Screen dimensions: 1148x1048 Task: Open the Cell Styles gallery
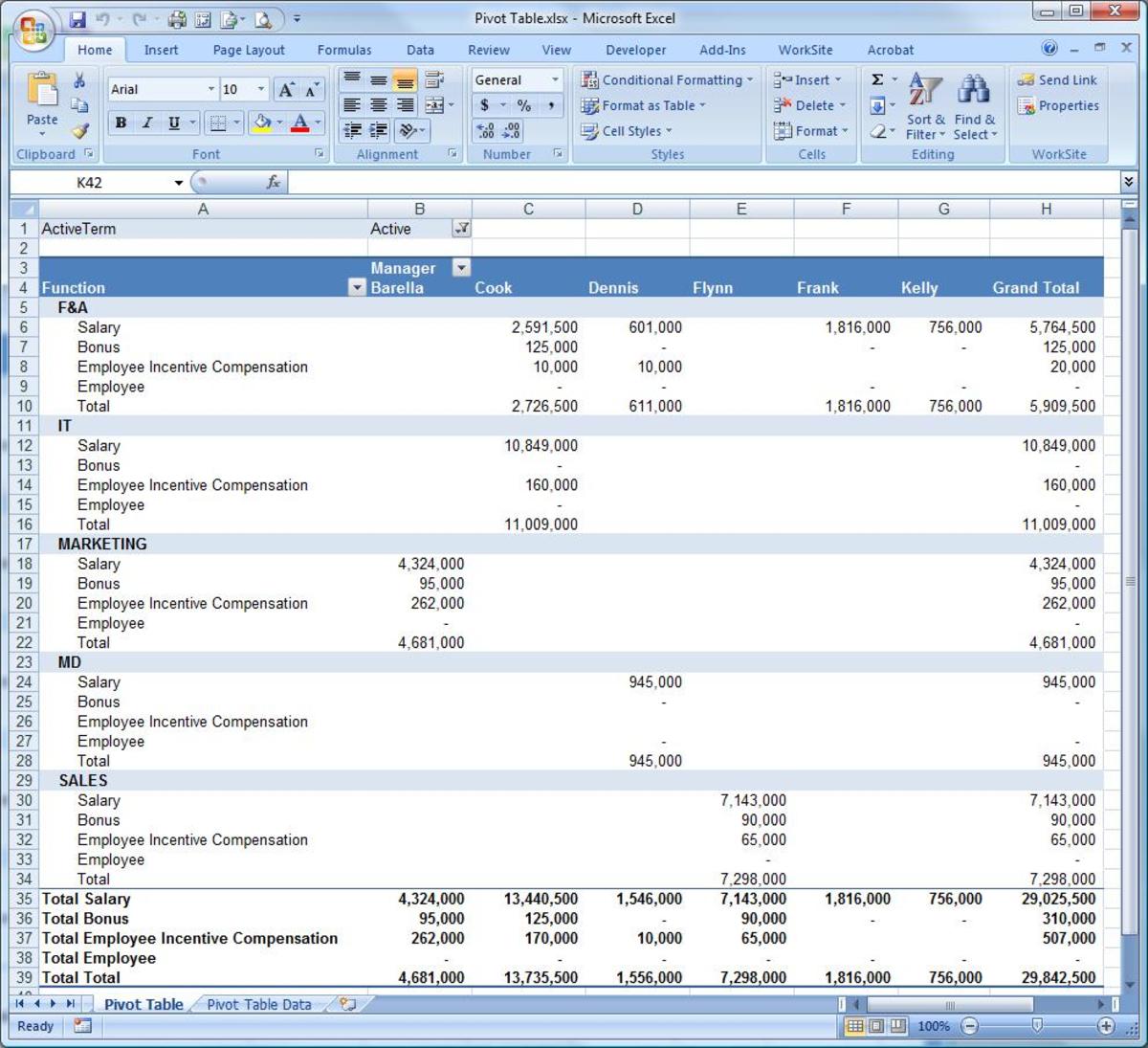pyautogui.click(x=629, y=131)
